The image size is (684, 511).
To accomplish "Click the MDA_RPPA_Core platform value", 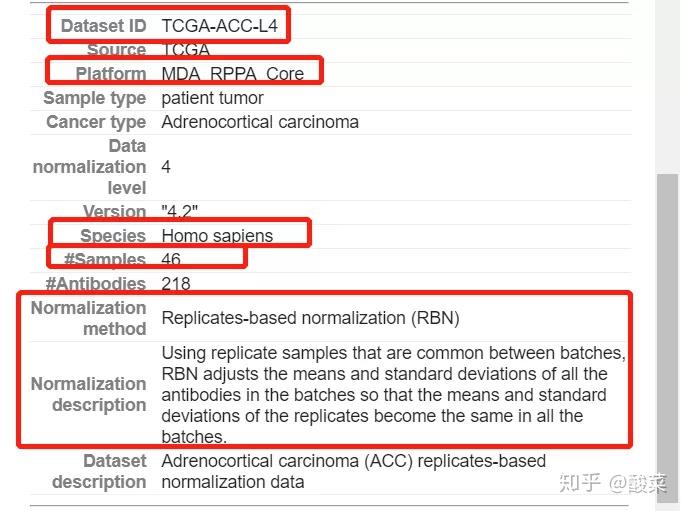I will pos(232,74).
